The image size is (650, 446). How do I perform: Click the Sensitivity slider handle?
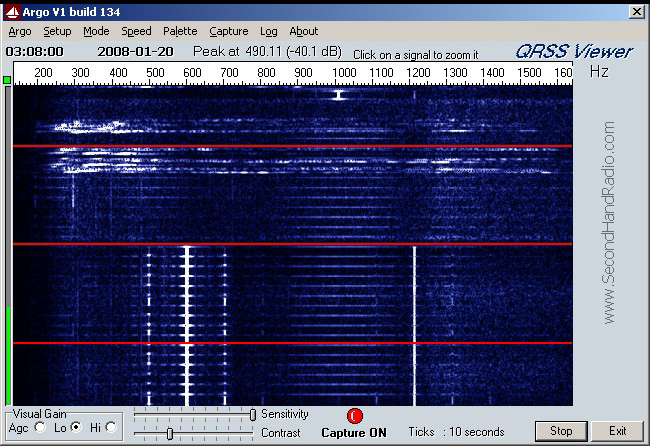tap(253, 414)
